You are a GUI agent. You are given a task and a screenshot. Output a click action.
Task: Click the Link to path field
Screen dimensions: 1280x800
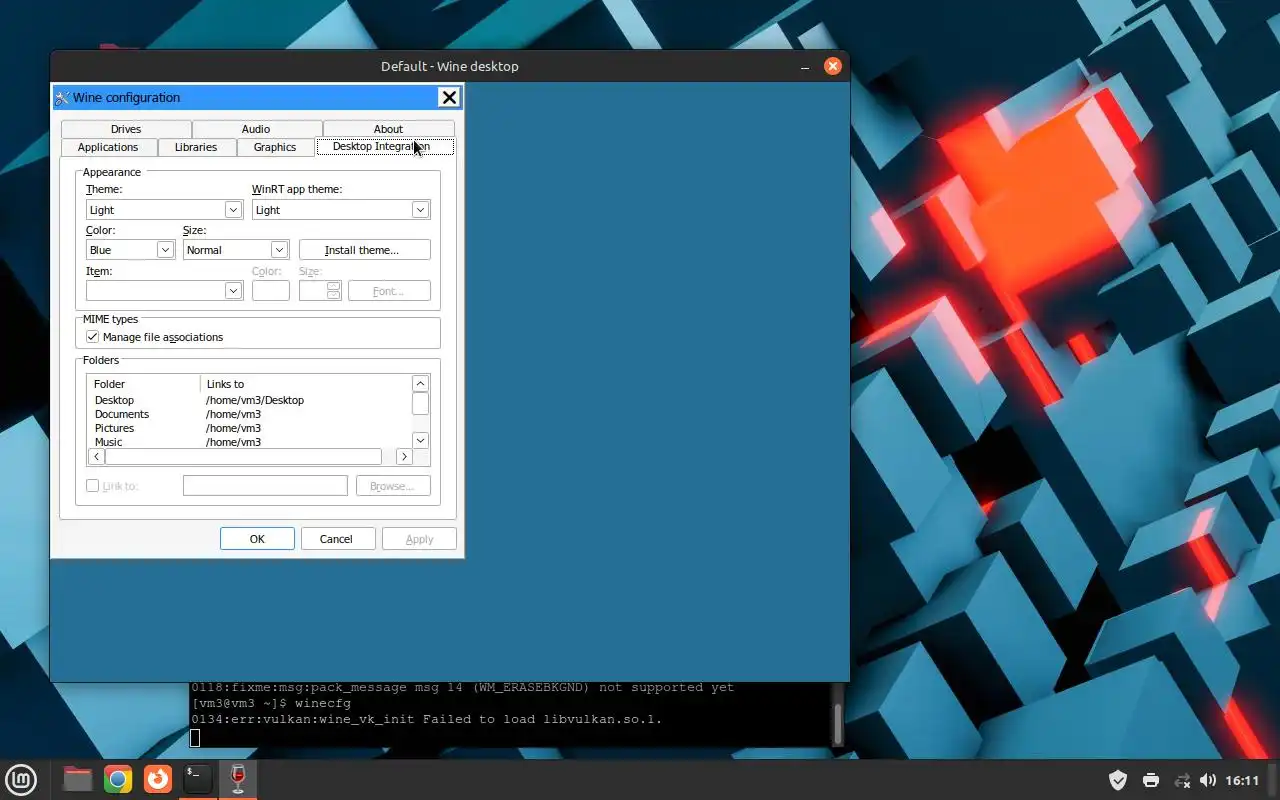[265, 486]
